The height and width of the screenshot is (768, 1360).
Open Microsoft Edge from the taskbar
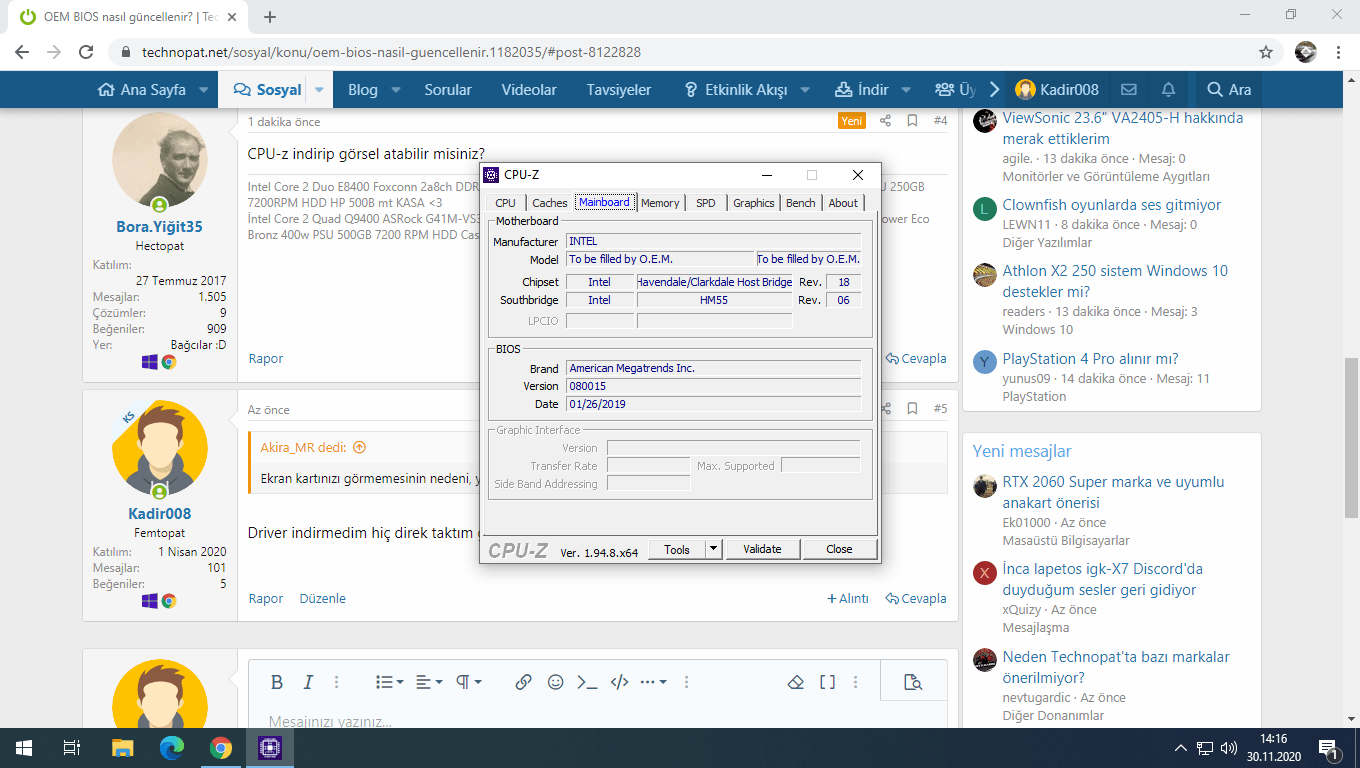(172, 747)
